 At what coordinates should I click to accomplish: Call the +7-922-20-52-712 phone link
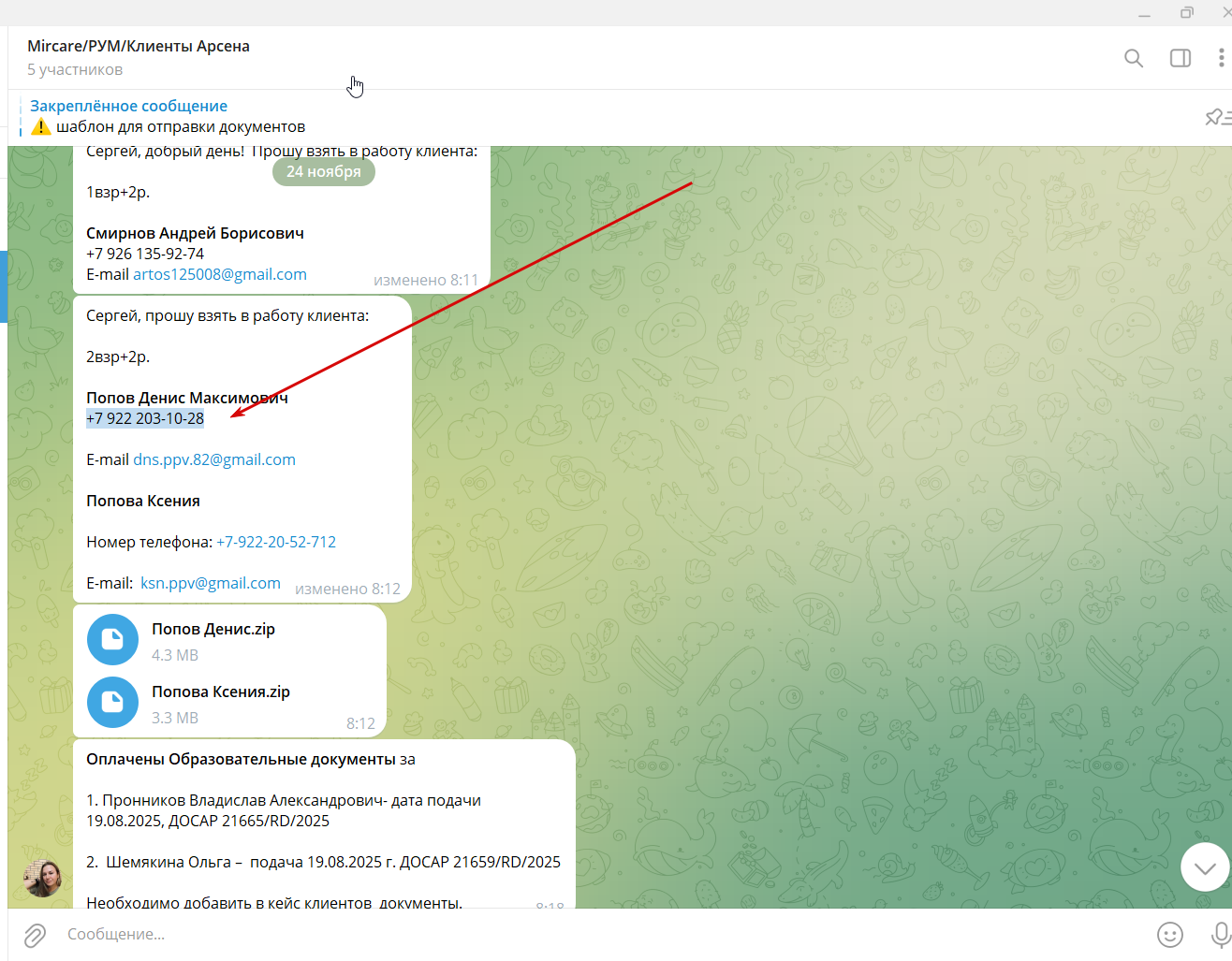click(x=276, y=543)
